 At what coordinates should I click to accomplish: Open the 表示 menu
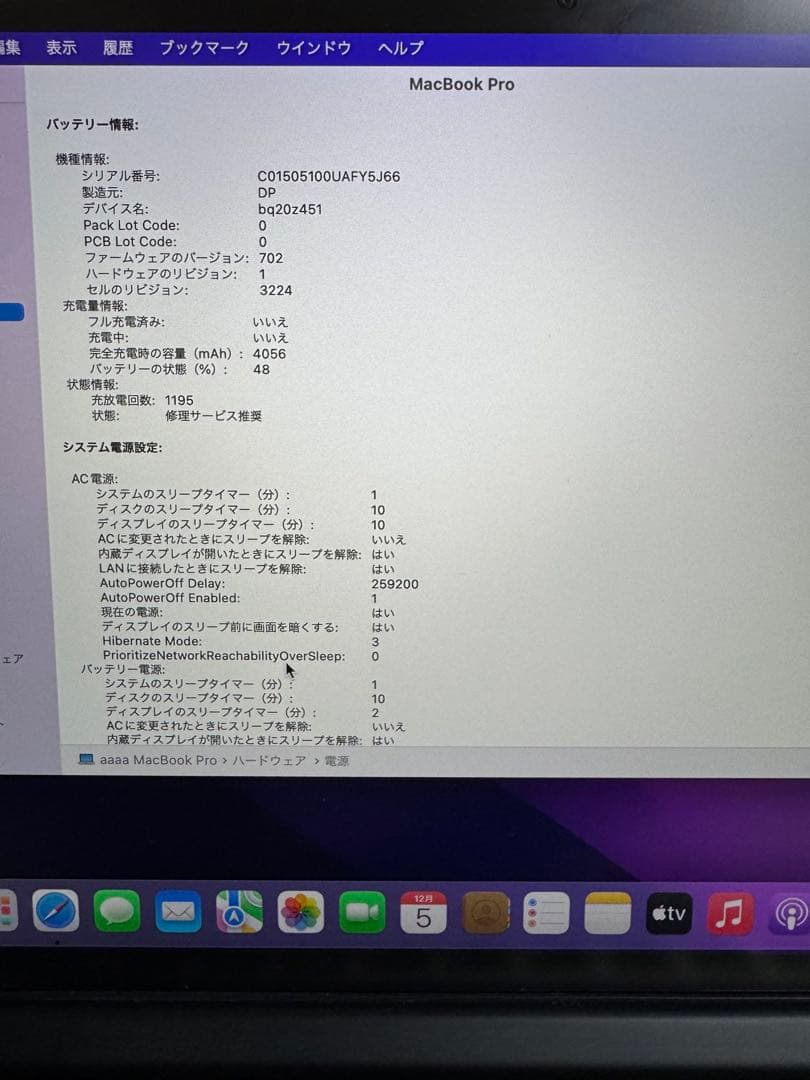point(61,48)
